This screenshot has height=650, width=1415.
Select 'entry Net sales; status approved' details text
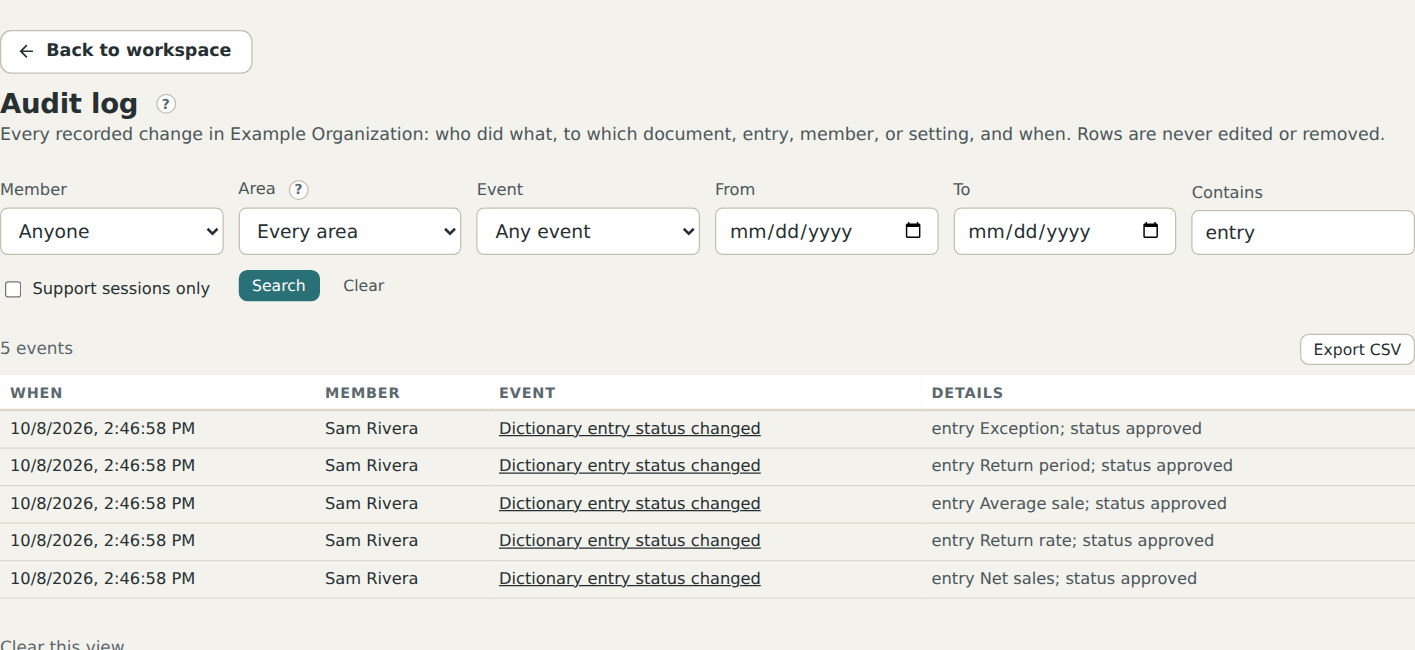pyautogui.click(x=1064, y=579)
